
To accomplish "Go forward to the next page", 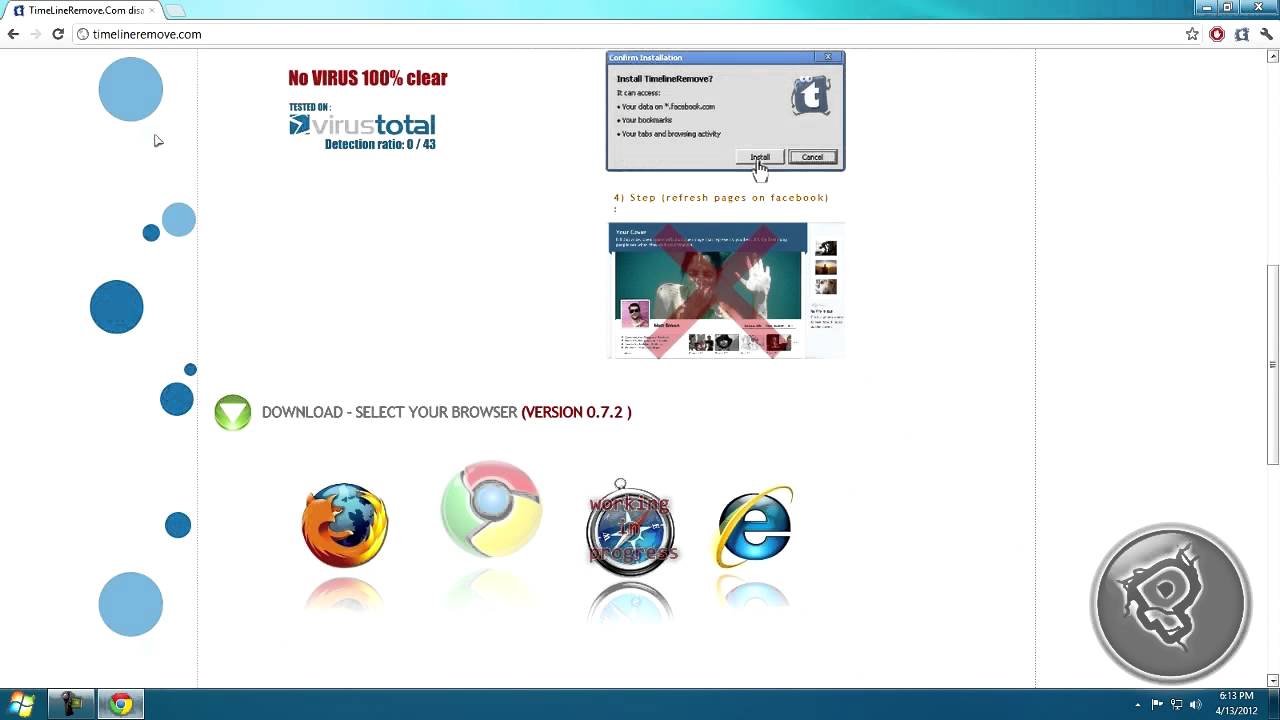I will (36, 34).
